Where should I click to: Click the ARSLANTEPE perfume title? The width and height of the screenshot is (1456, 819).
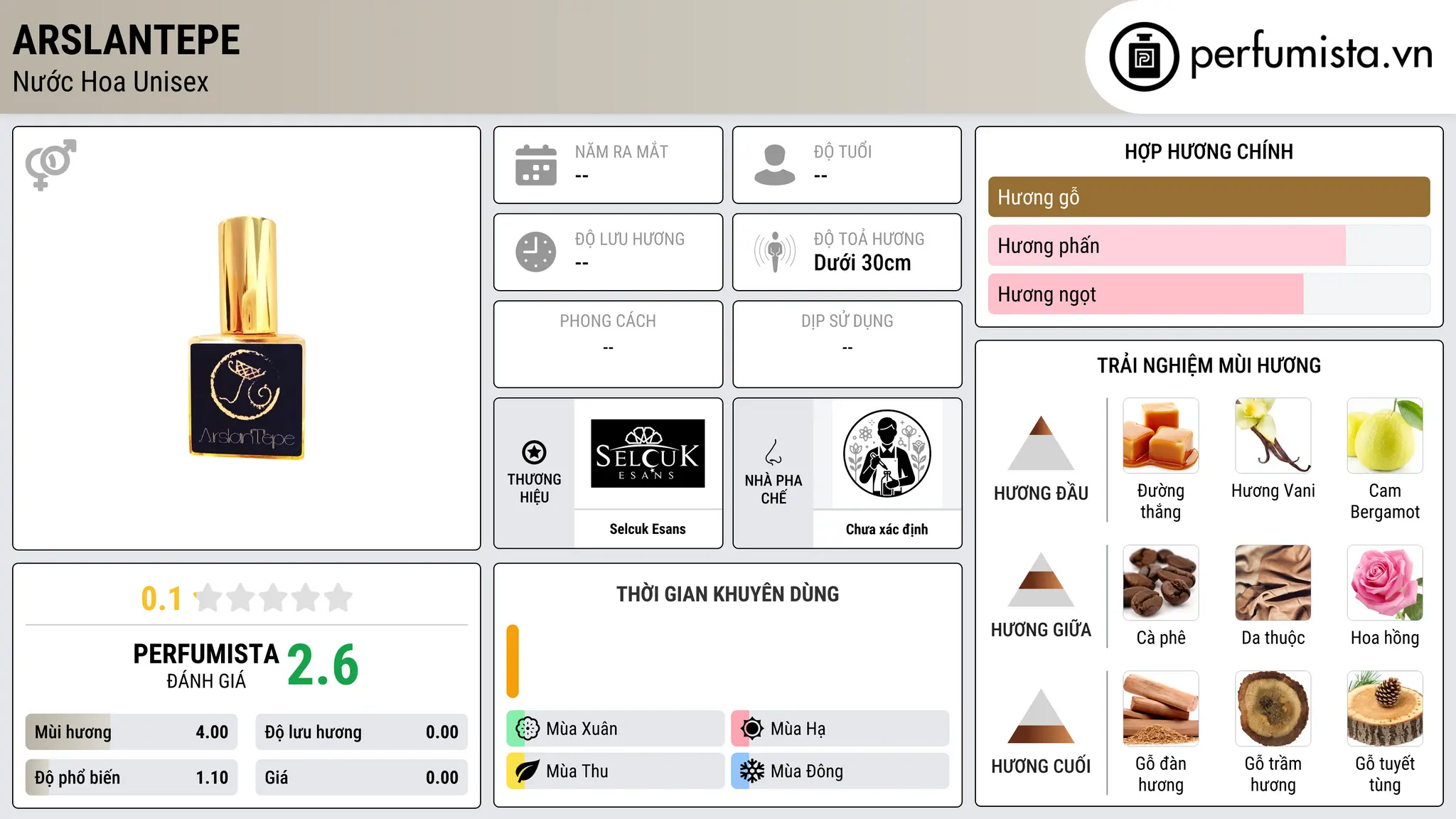click(x=127, y=40)
